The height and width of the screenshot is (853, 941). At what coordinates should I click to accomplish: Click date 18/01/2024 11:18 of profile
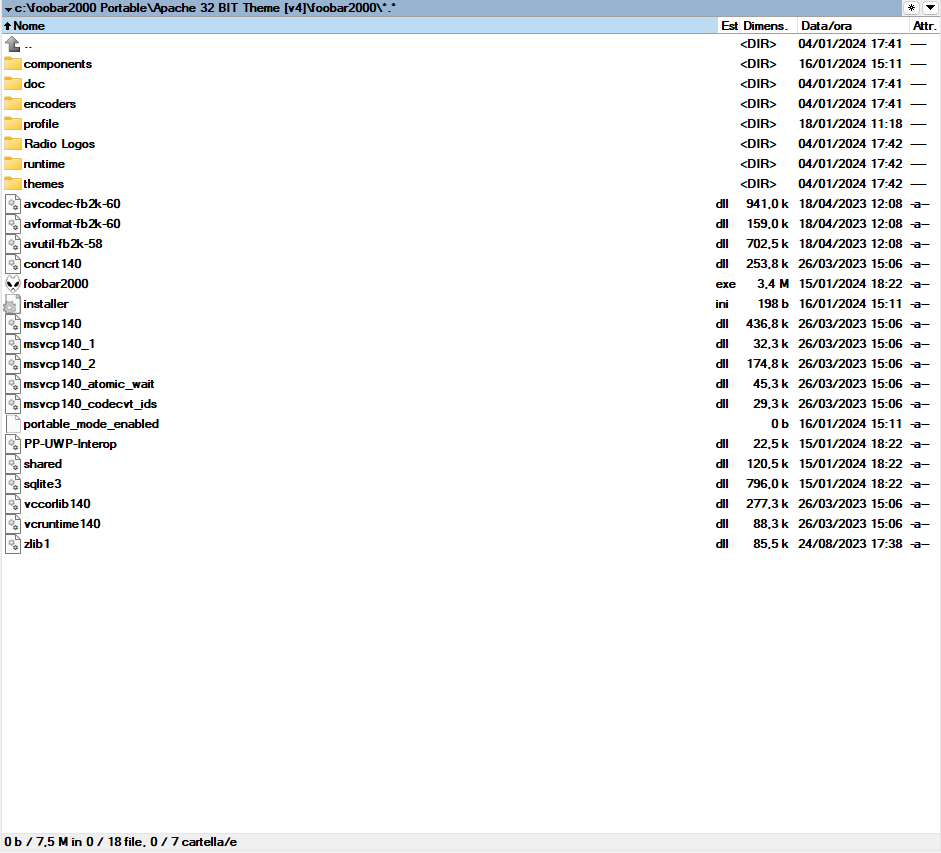(850, 124)
